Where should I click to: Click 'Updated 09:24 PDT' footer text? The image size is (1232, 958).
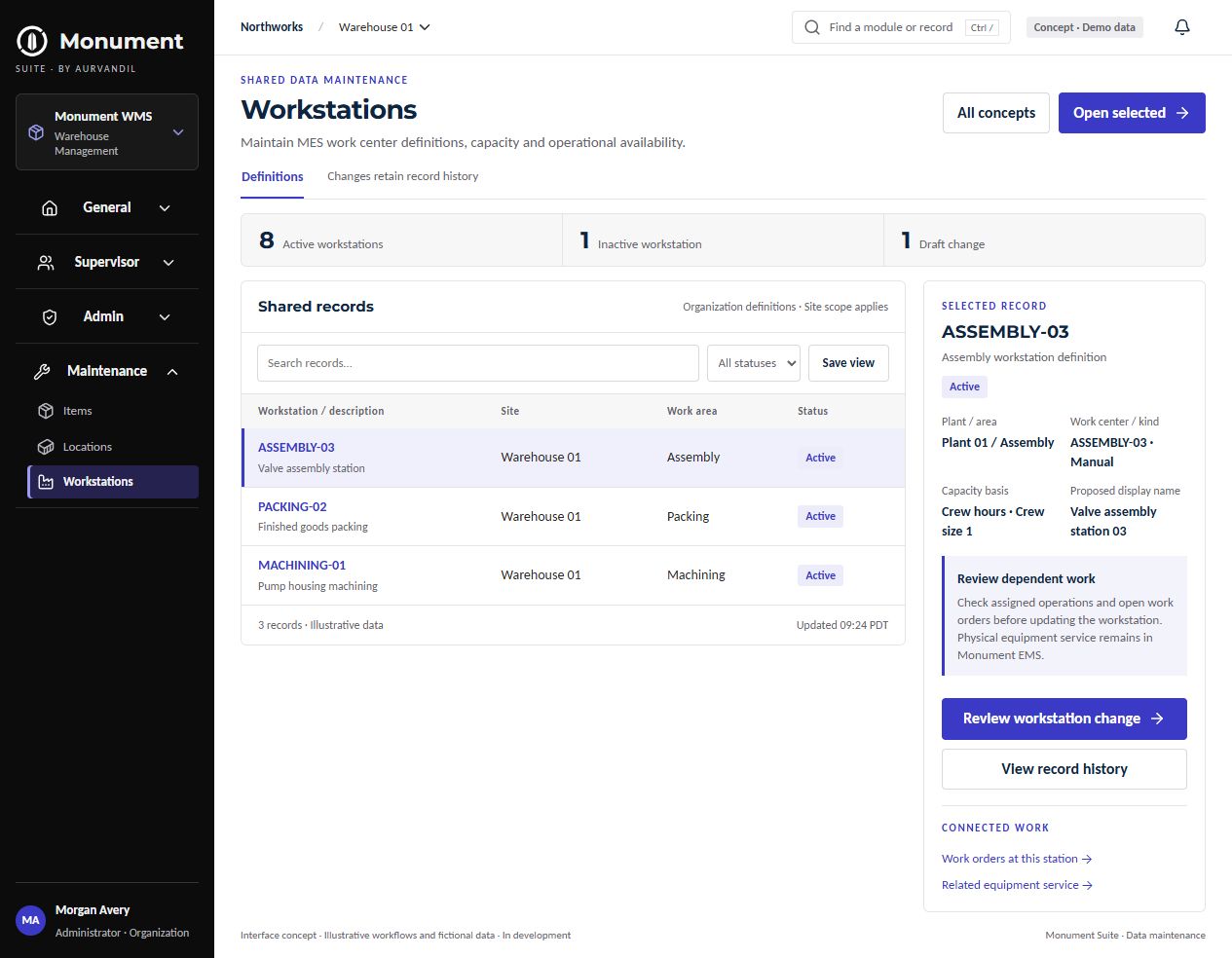(x=842, y=625)
